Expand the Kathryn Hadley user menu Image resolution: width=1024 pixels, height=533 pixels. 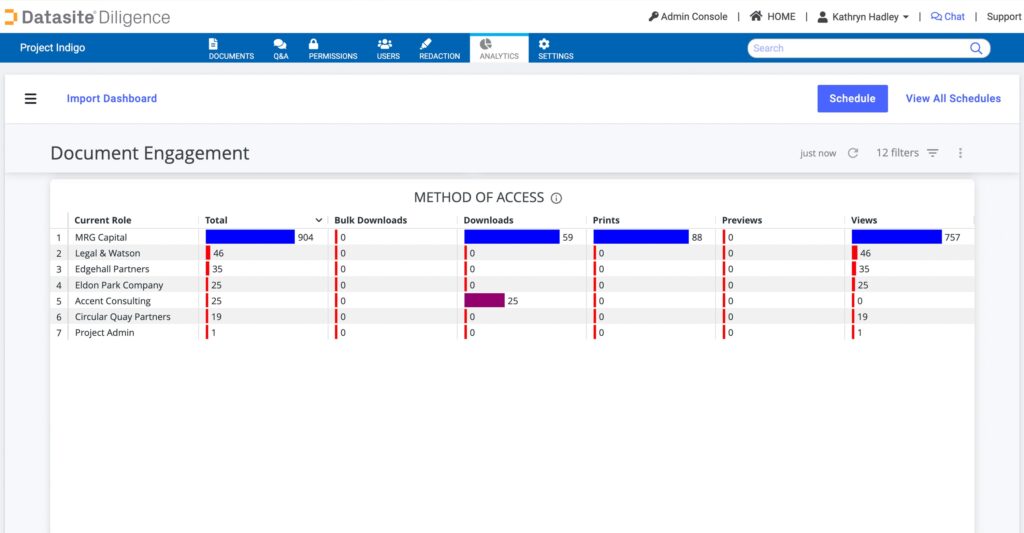863,17
